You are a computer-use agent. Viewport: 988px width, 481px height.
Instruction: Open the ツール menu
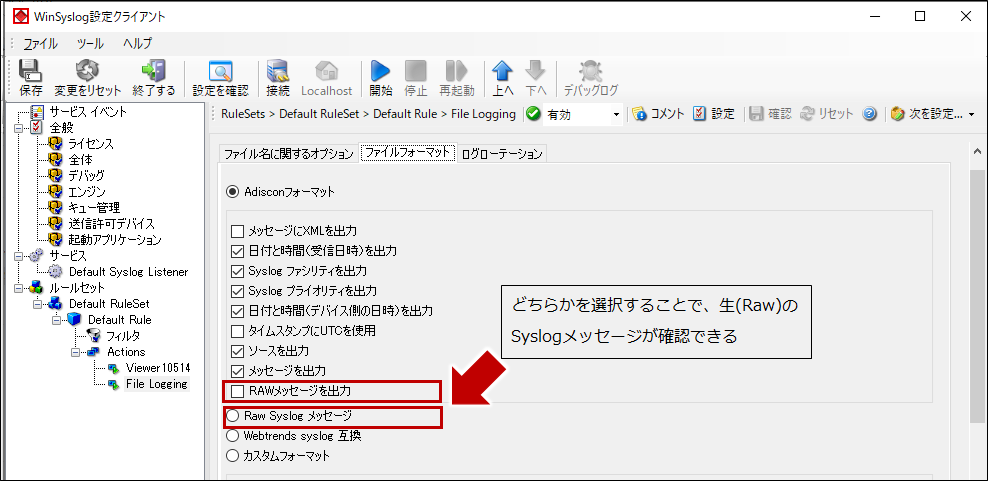[x=90, y=43]
